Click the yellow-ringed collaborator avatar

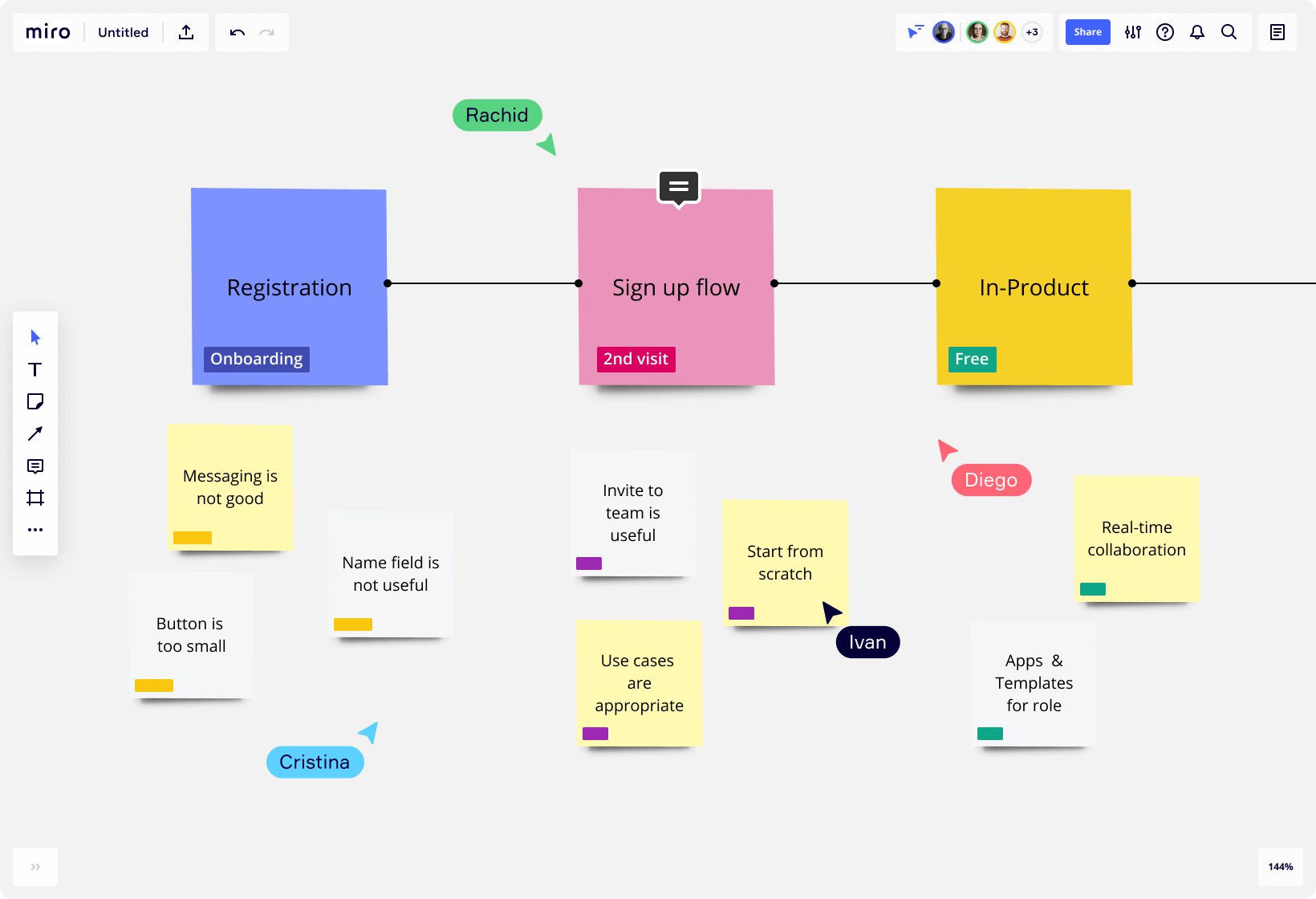click(1004, 32)
